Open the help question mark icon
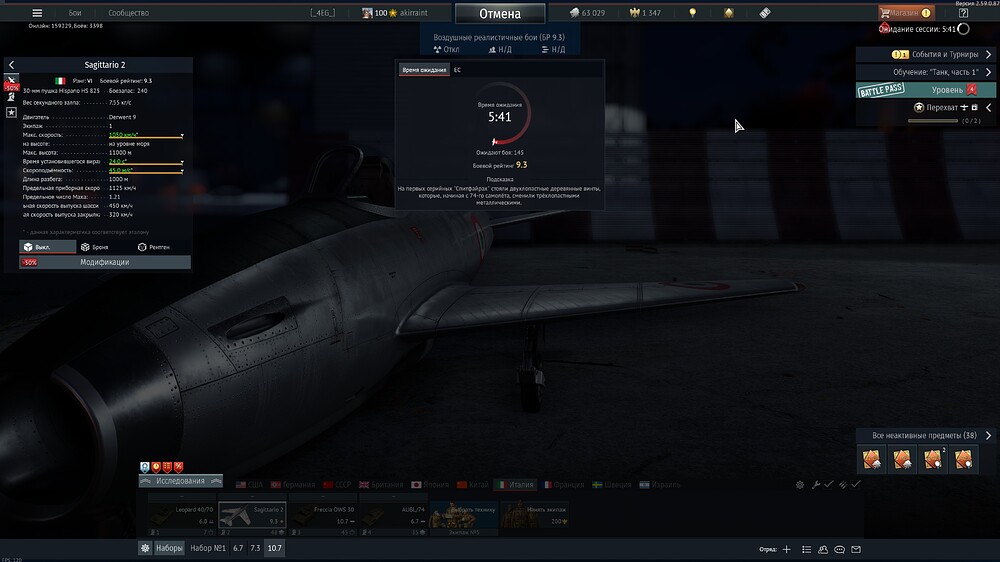The width and height of the screenshot is (1000, 562). click(x=963, y=13)
